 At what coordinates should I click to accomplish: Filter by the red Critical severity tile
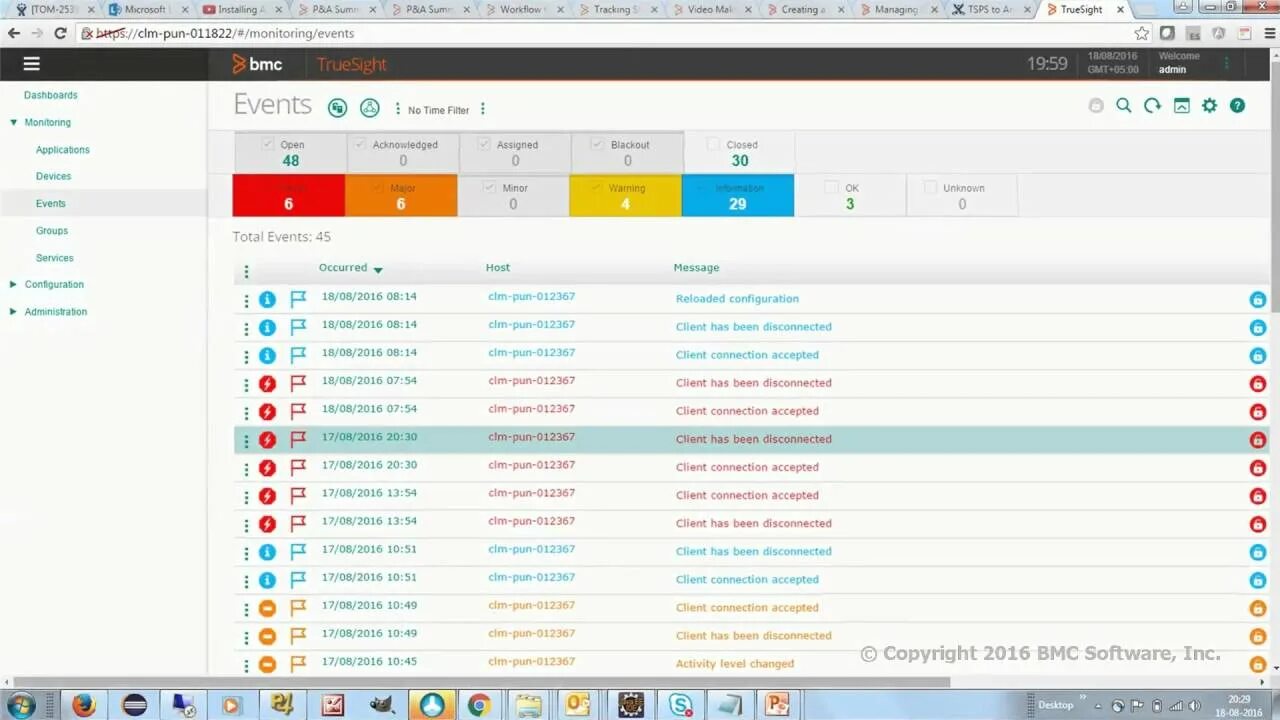289,195
